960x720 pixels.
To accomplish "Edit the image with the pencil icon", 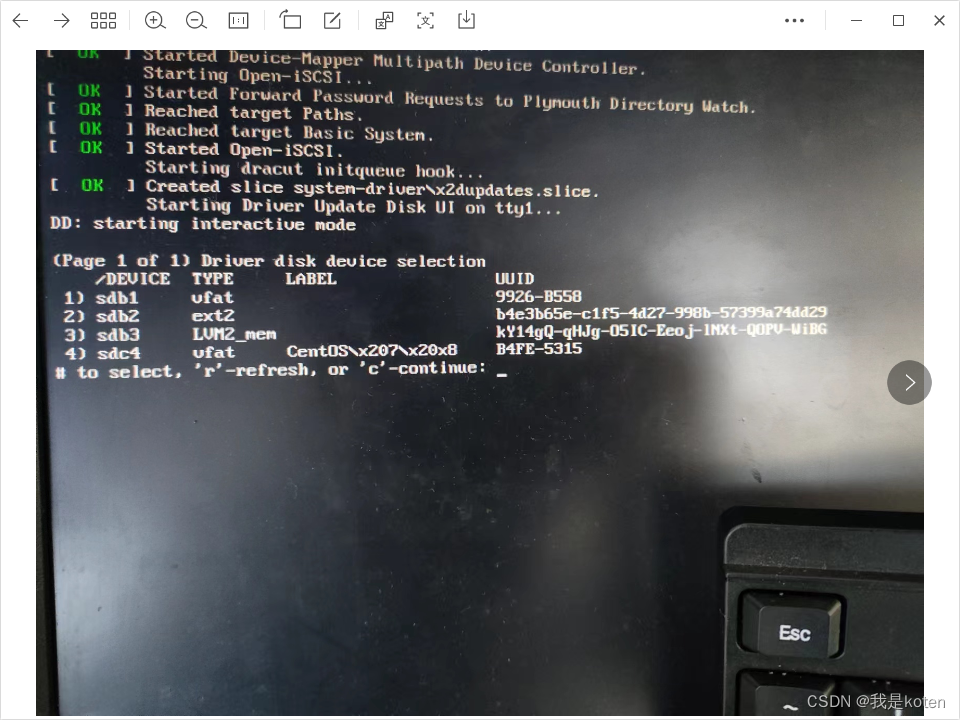I will click(332, 20).
